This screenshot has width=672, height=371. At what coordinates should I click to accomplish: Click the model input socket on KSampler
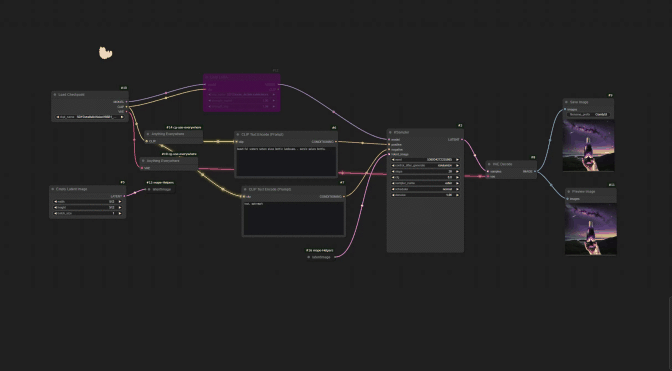tap(389, 140)
